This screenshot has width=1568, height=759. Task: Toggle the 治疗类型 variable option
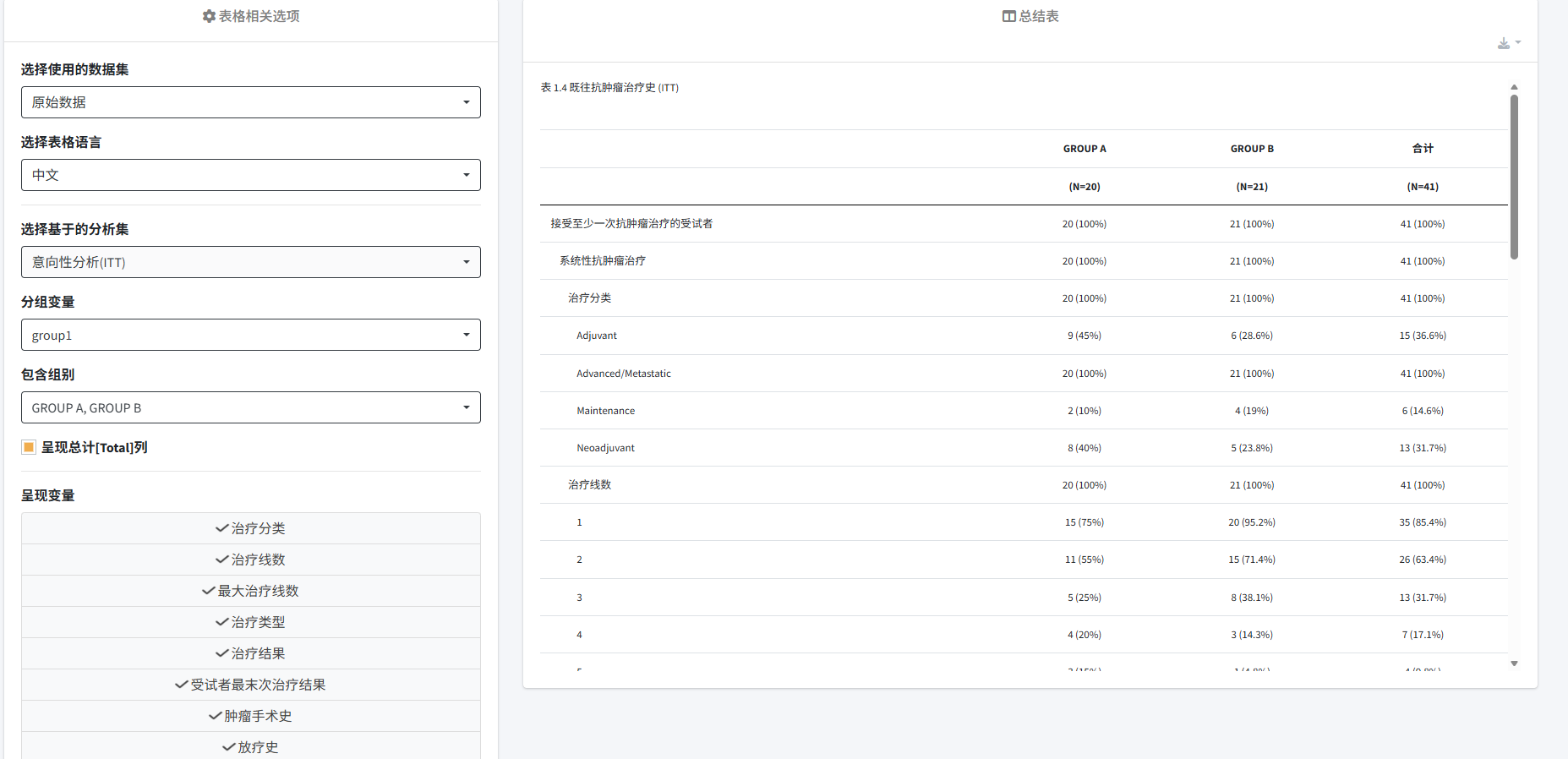point(251,622)
